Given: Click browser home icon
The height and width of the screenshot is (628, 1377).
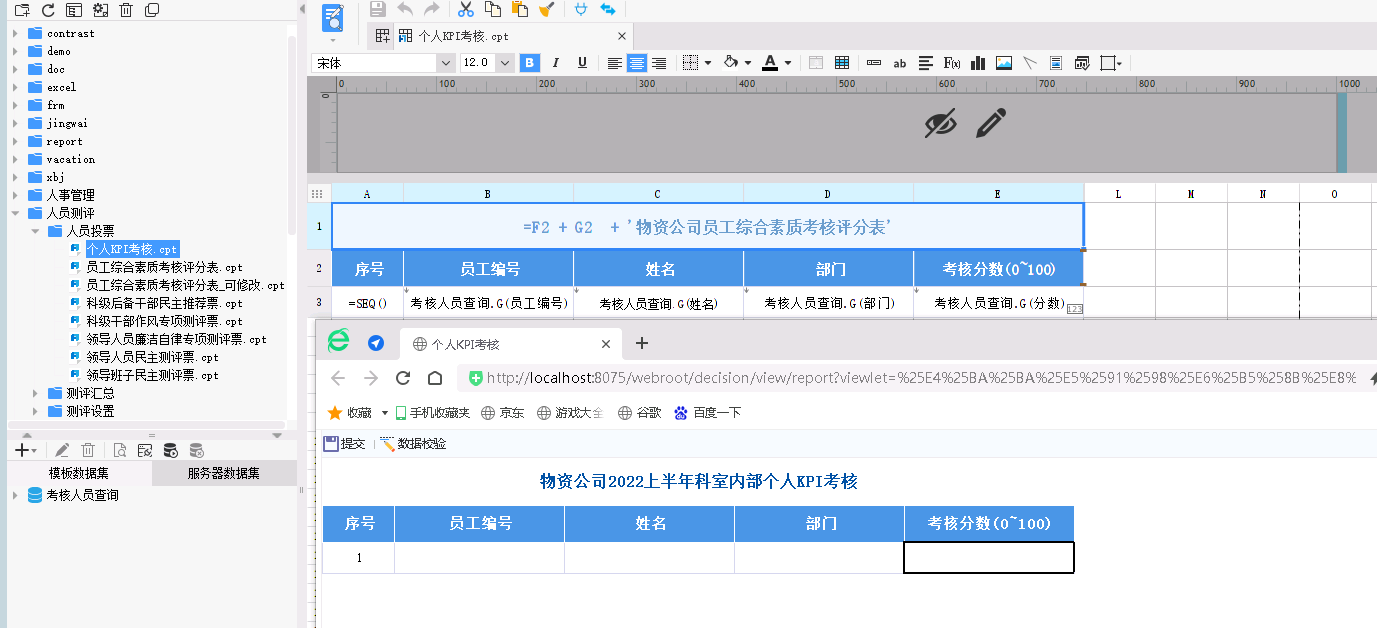Looking at the screenshot, I should [x=435, y=378].
